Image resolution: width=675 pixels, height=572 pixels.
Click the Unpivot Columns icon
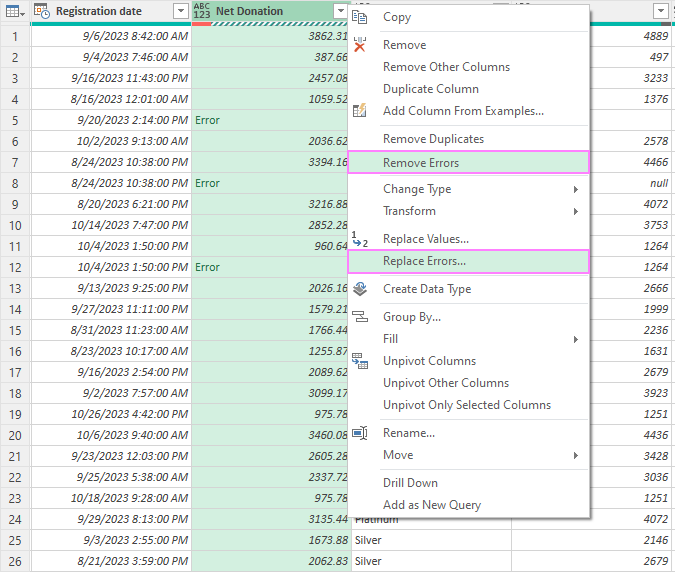pyautogui.click(x=360, y=361)
